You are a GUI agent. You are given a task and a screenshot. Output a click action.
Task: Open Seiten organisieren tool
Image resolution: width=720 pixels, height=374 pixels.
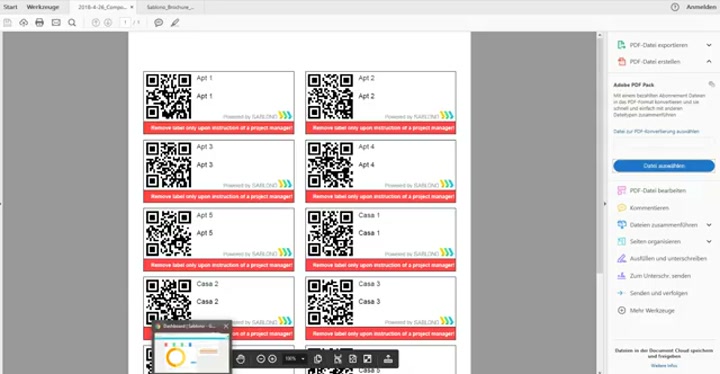click(655, 242)
